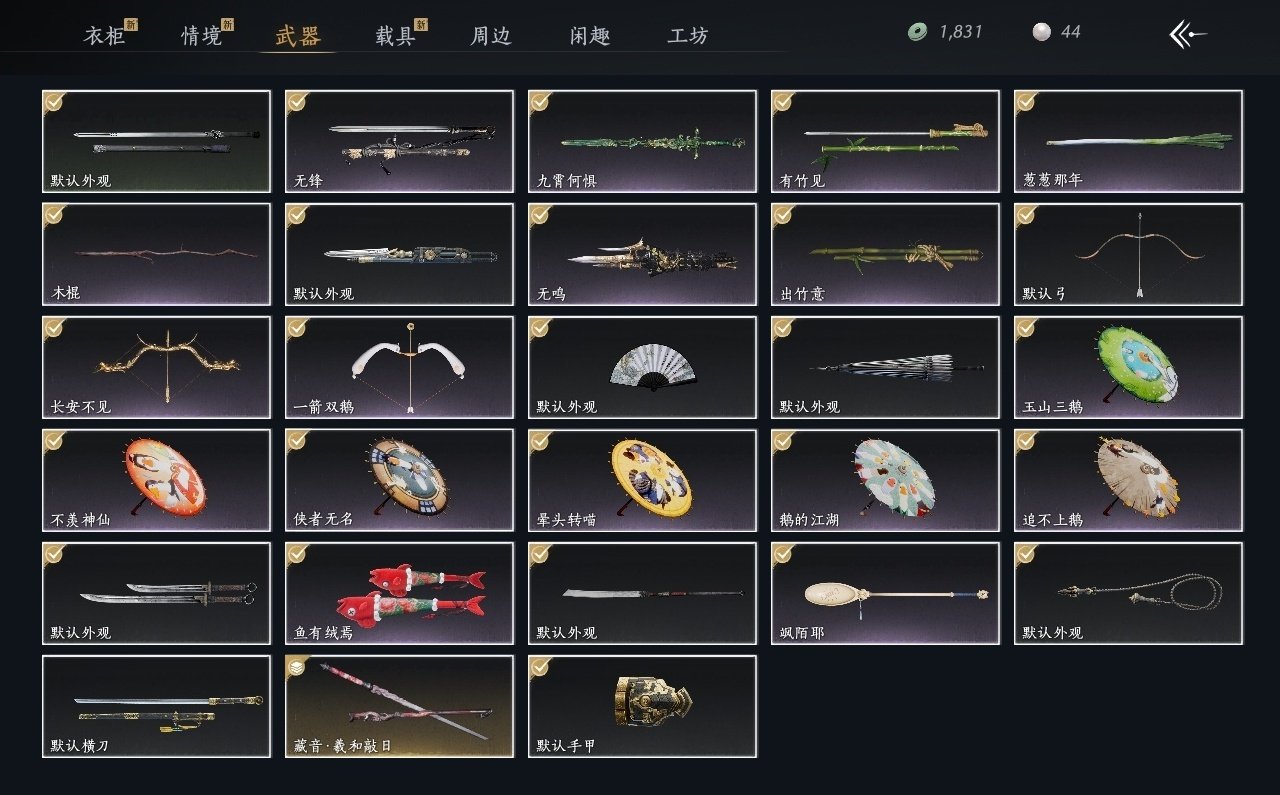The image size is (1280, 795).
Task: Choose the 不羡神仙 orange umbrella
Action: tap(157, 481)
